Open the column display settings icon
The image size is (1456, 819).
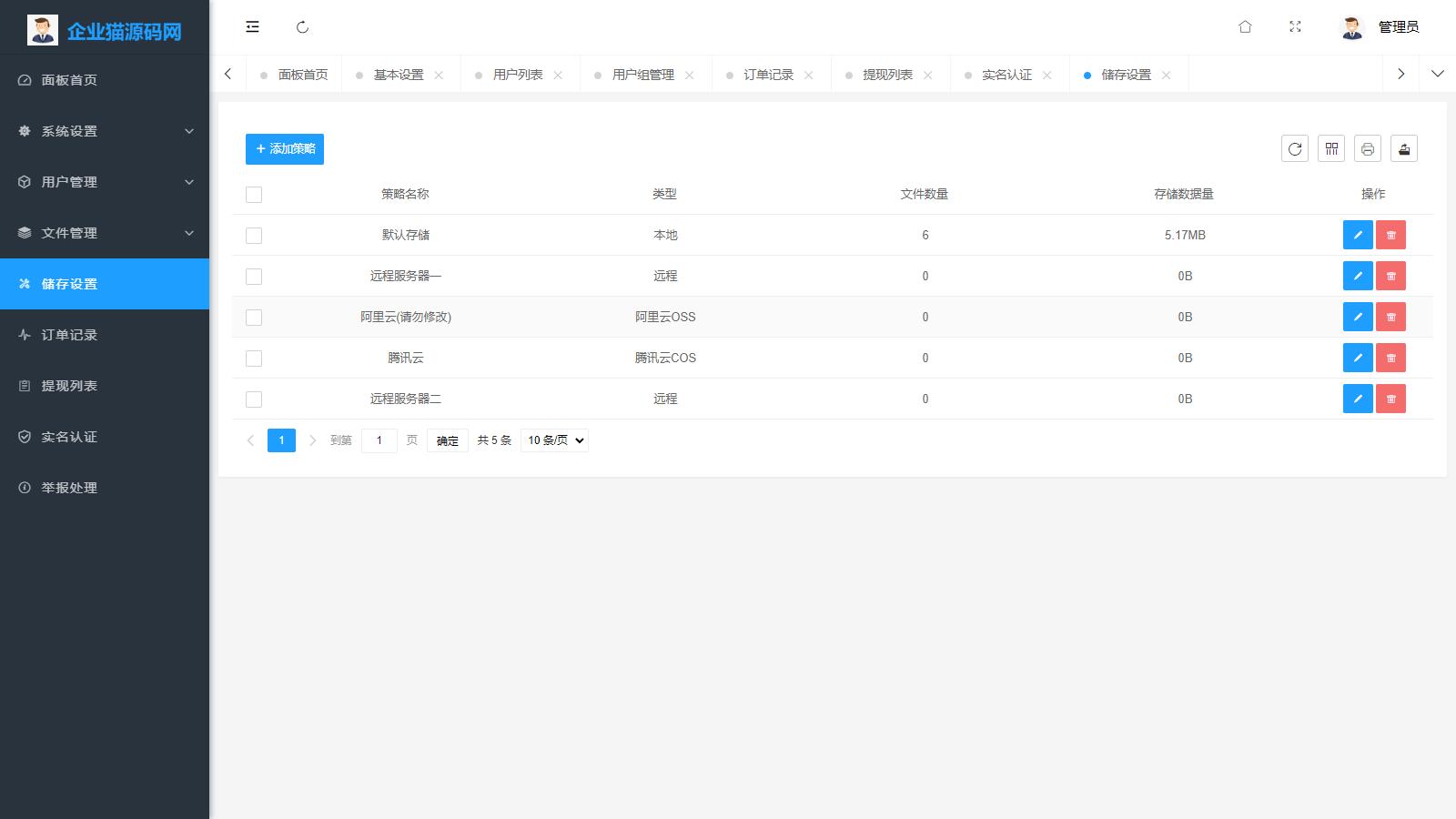(1331, 148)
